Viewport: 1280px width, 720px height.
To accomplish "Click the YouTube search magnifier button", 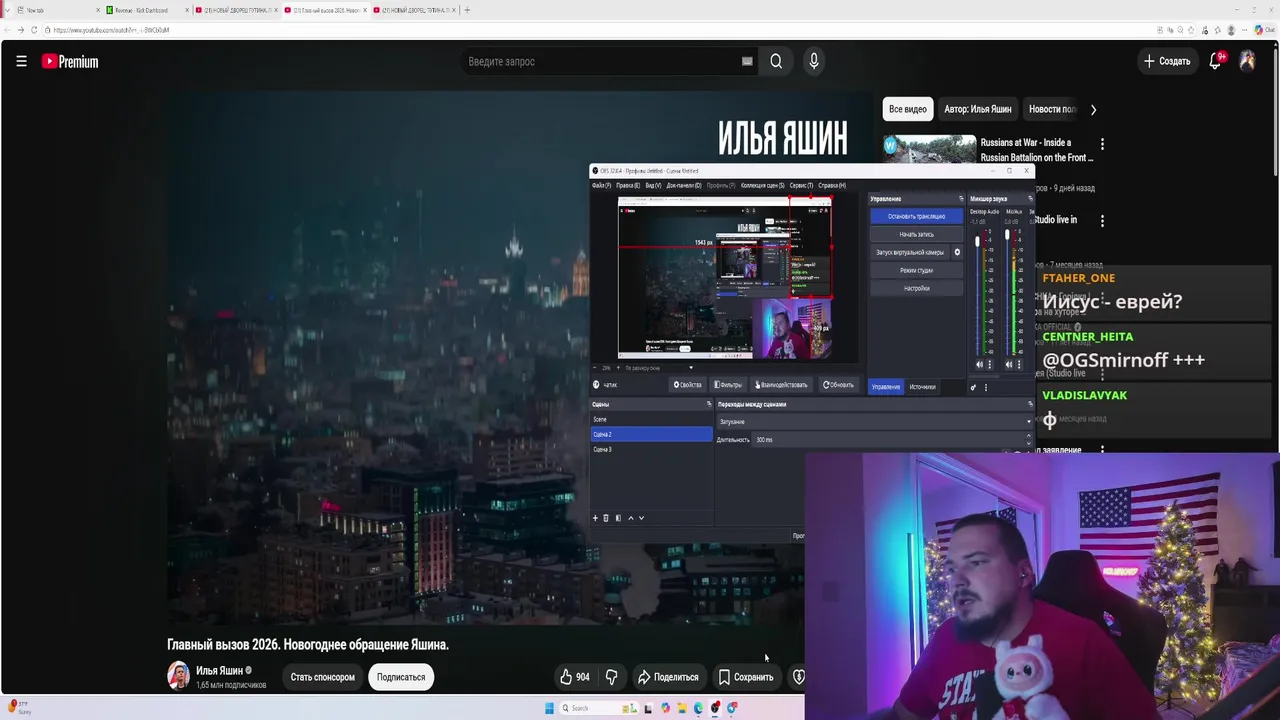I will pos(776,61).
